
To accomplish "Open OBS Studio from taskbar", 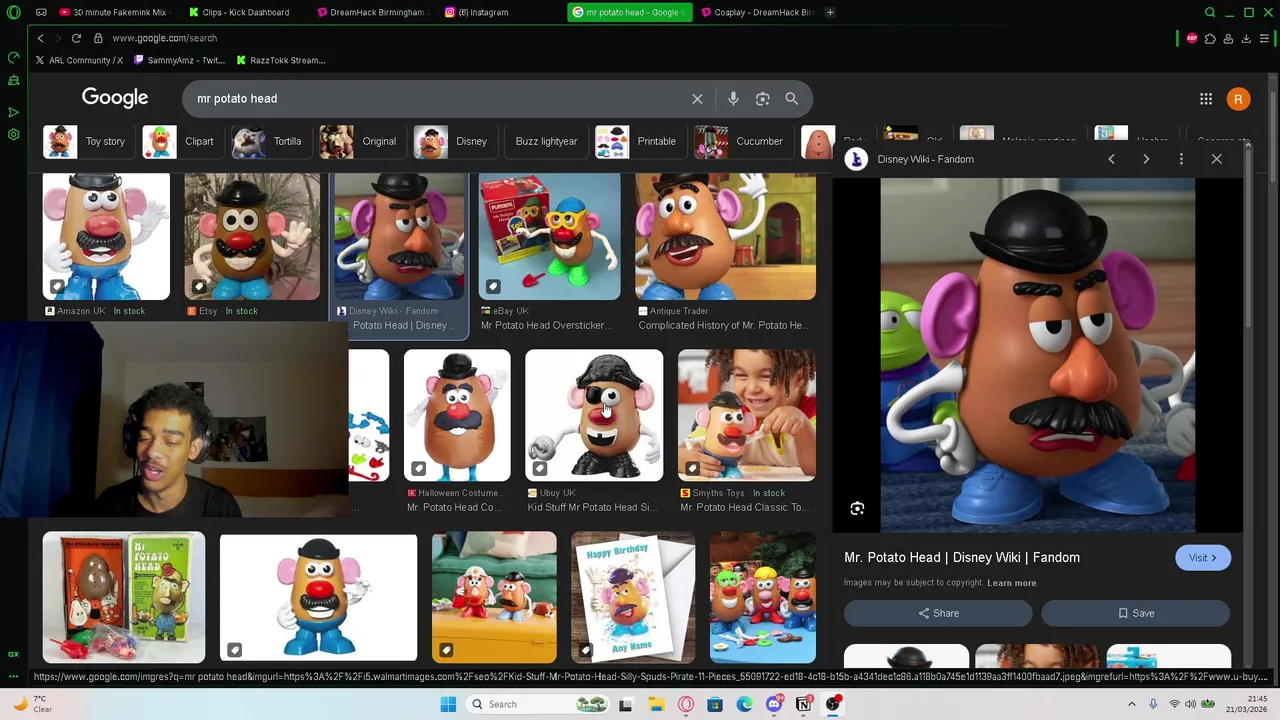I will pos(833,704).
